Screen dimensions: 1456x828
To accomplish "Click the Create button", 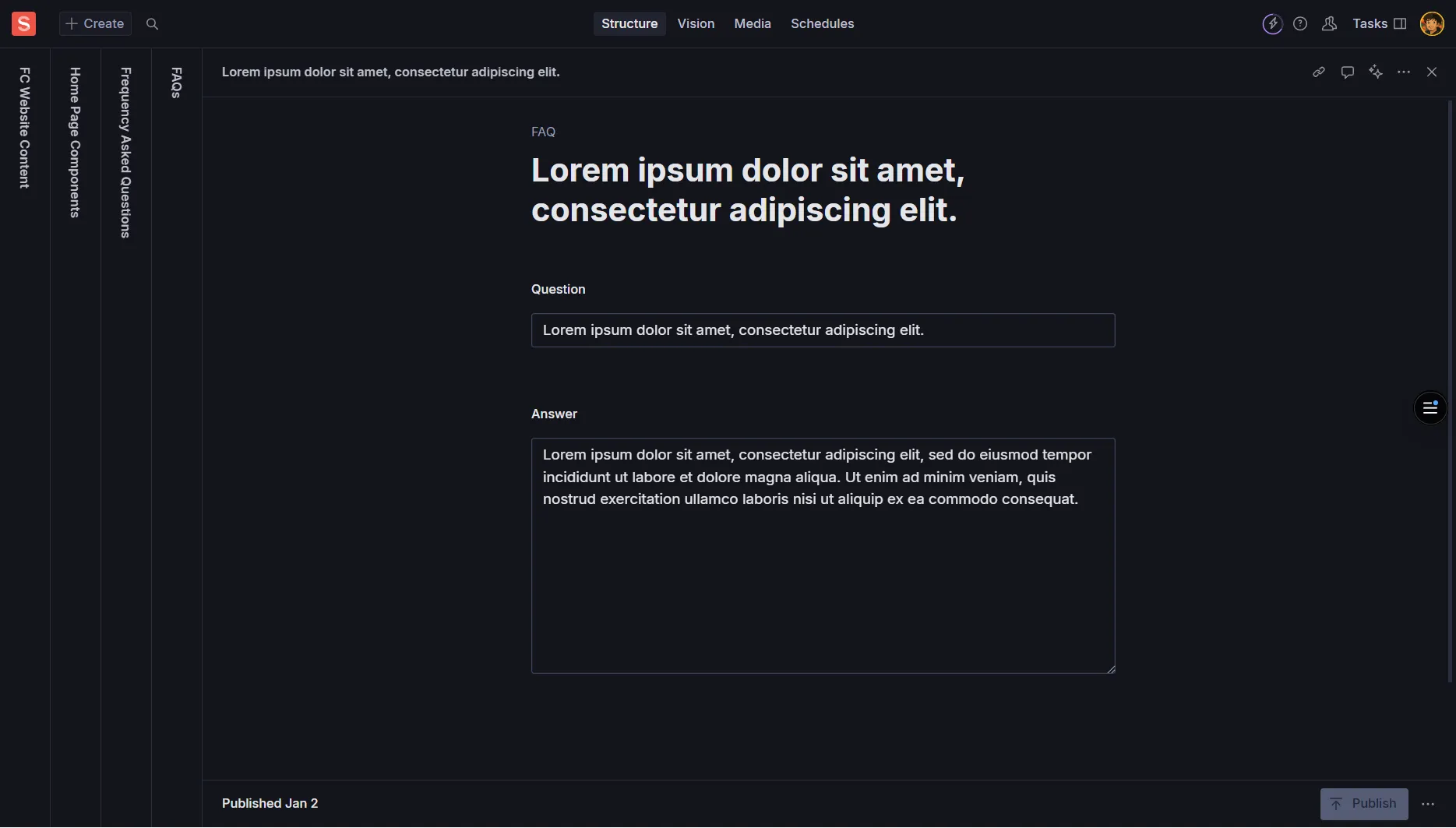I will (x=95, y=24).
